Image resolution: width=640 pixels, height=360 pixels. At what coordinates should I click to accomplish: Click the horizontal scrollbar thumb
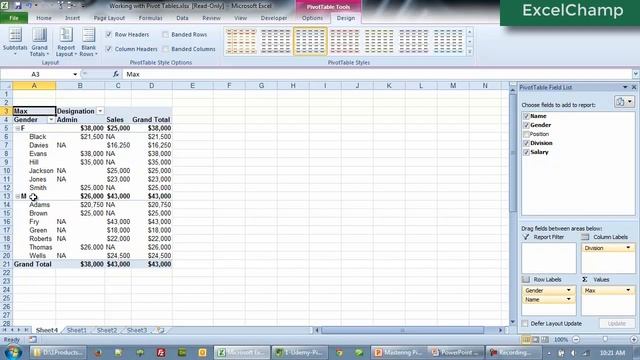click(x=402, y=330)
